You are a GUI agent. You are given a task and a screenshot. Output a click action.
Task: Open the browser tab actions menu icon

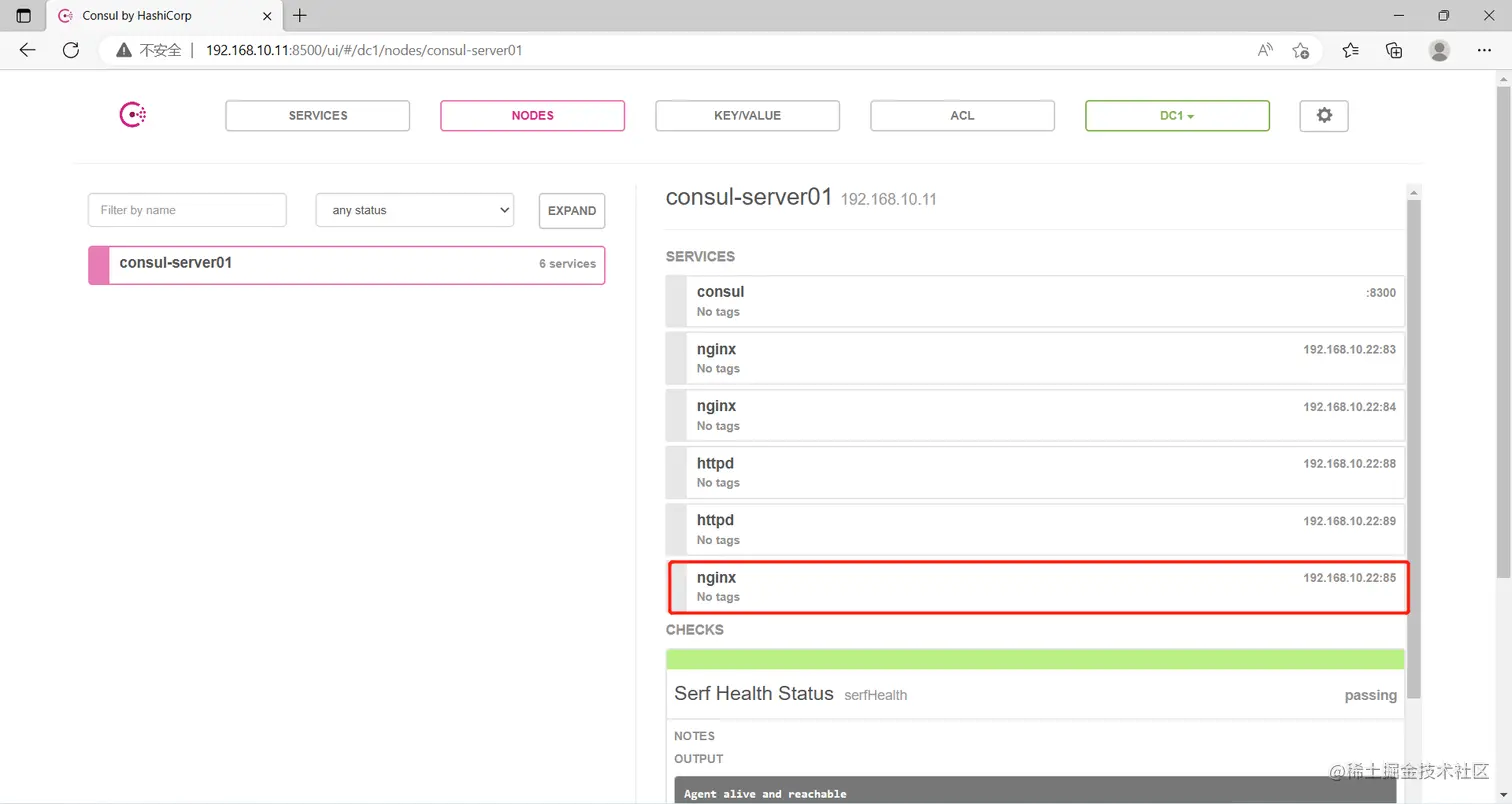click(24, 16)
